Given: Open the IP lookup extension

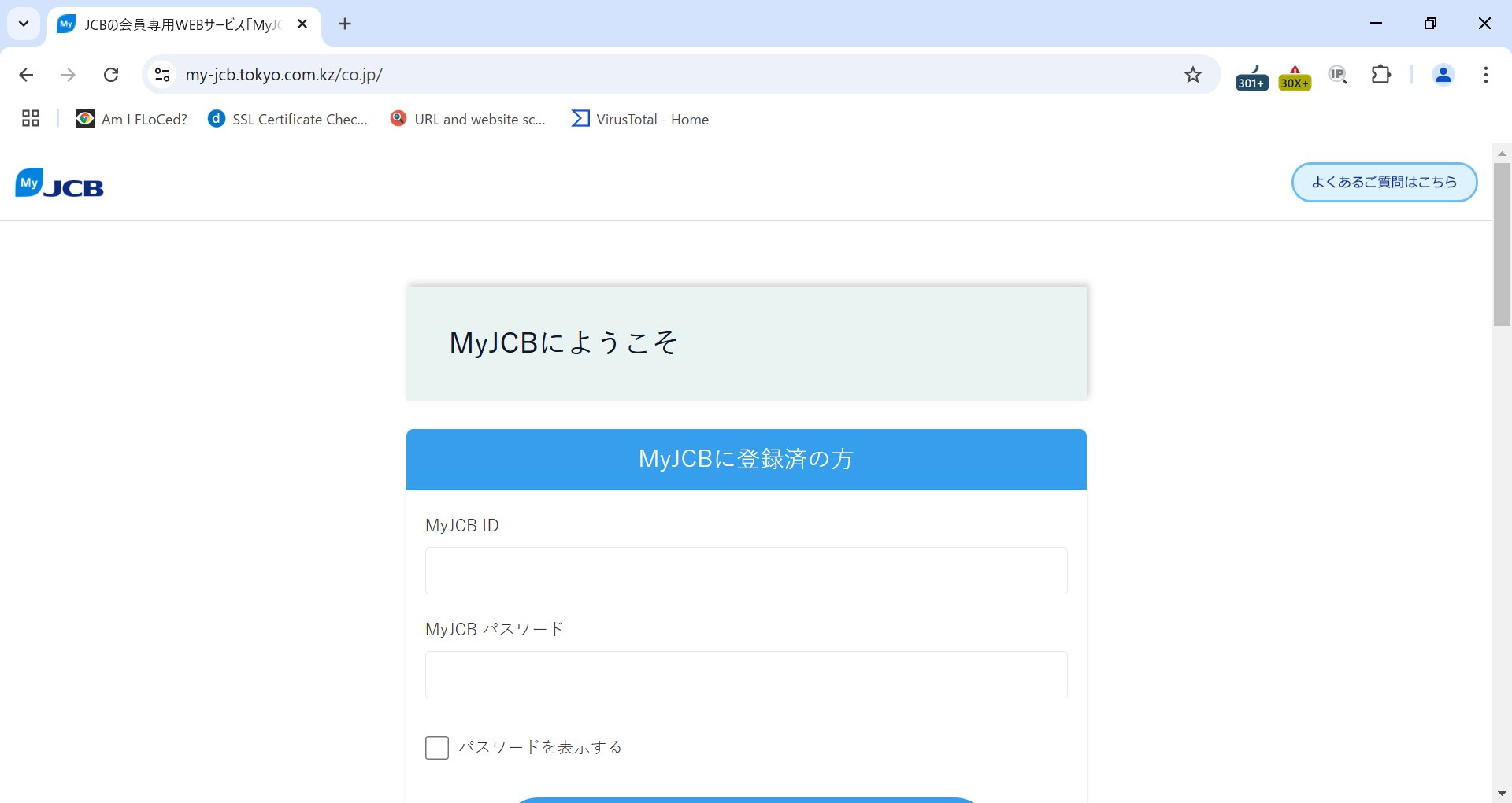Looking at the screenshot, I should pyautogui.click(x=1338, y=75).
